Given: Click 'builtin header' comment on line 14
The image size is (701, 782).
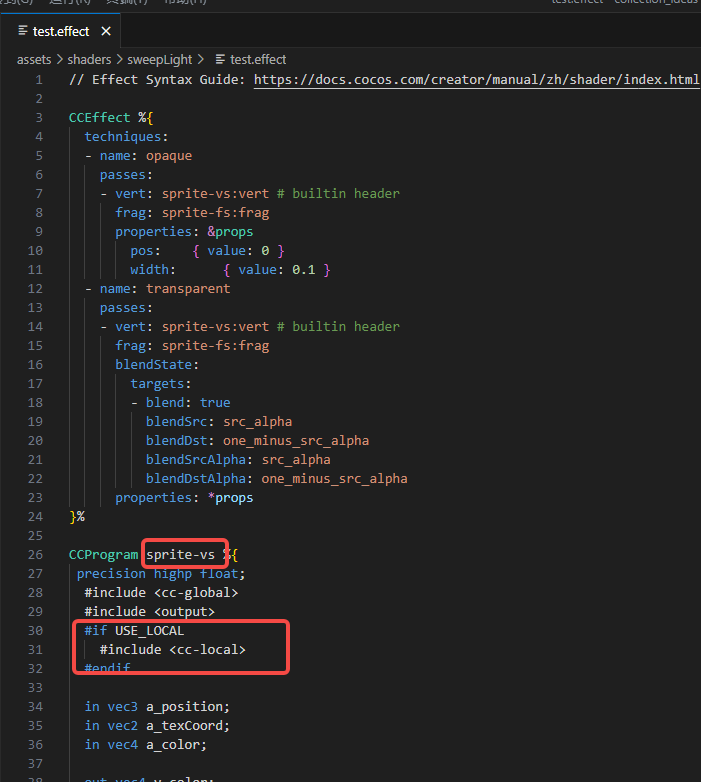Looking at the screenshot, I should pos(346,327).
